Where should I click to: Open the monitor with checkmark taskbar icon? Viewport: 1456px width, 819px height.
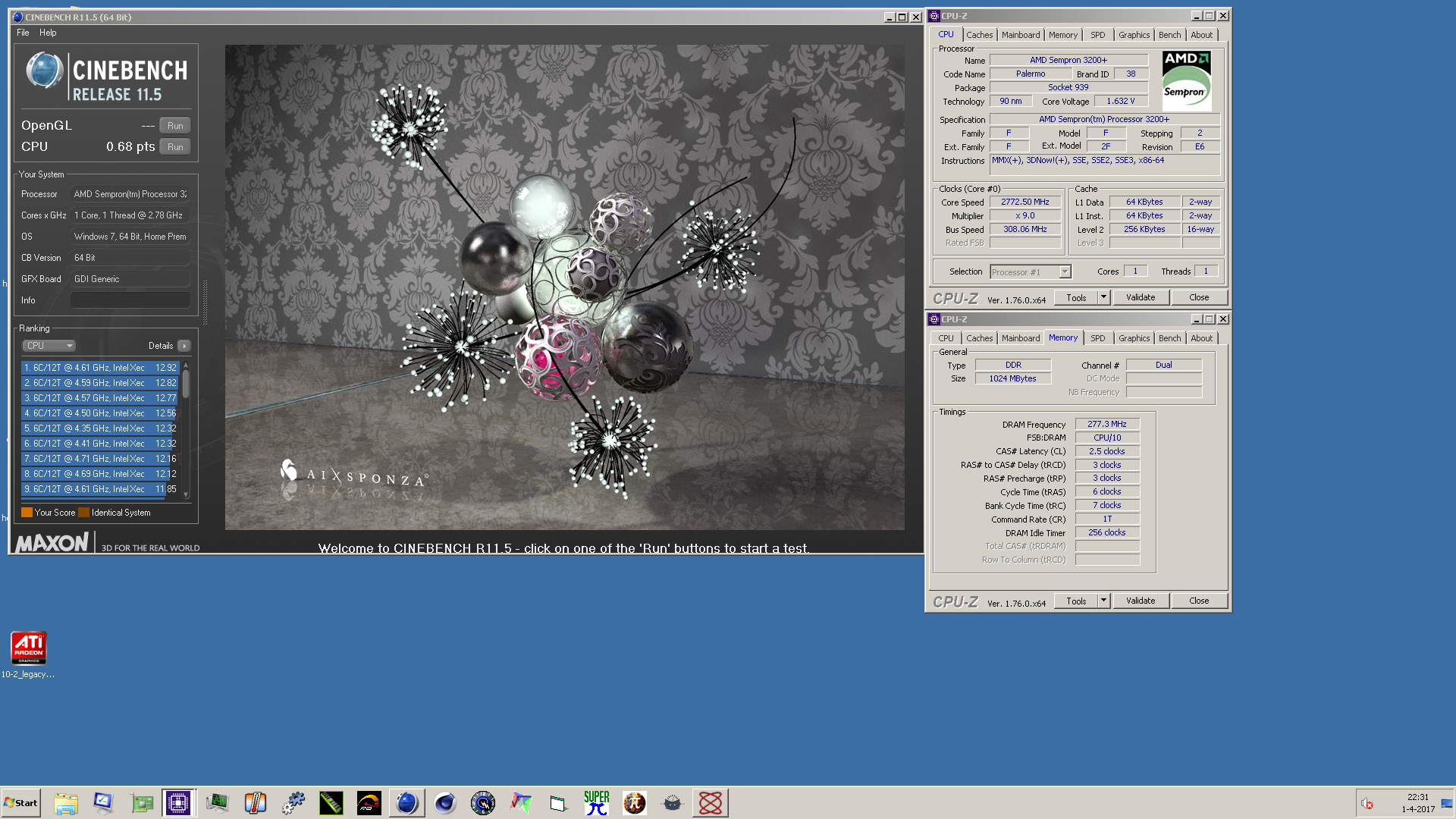pos(104,803)
